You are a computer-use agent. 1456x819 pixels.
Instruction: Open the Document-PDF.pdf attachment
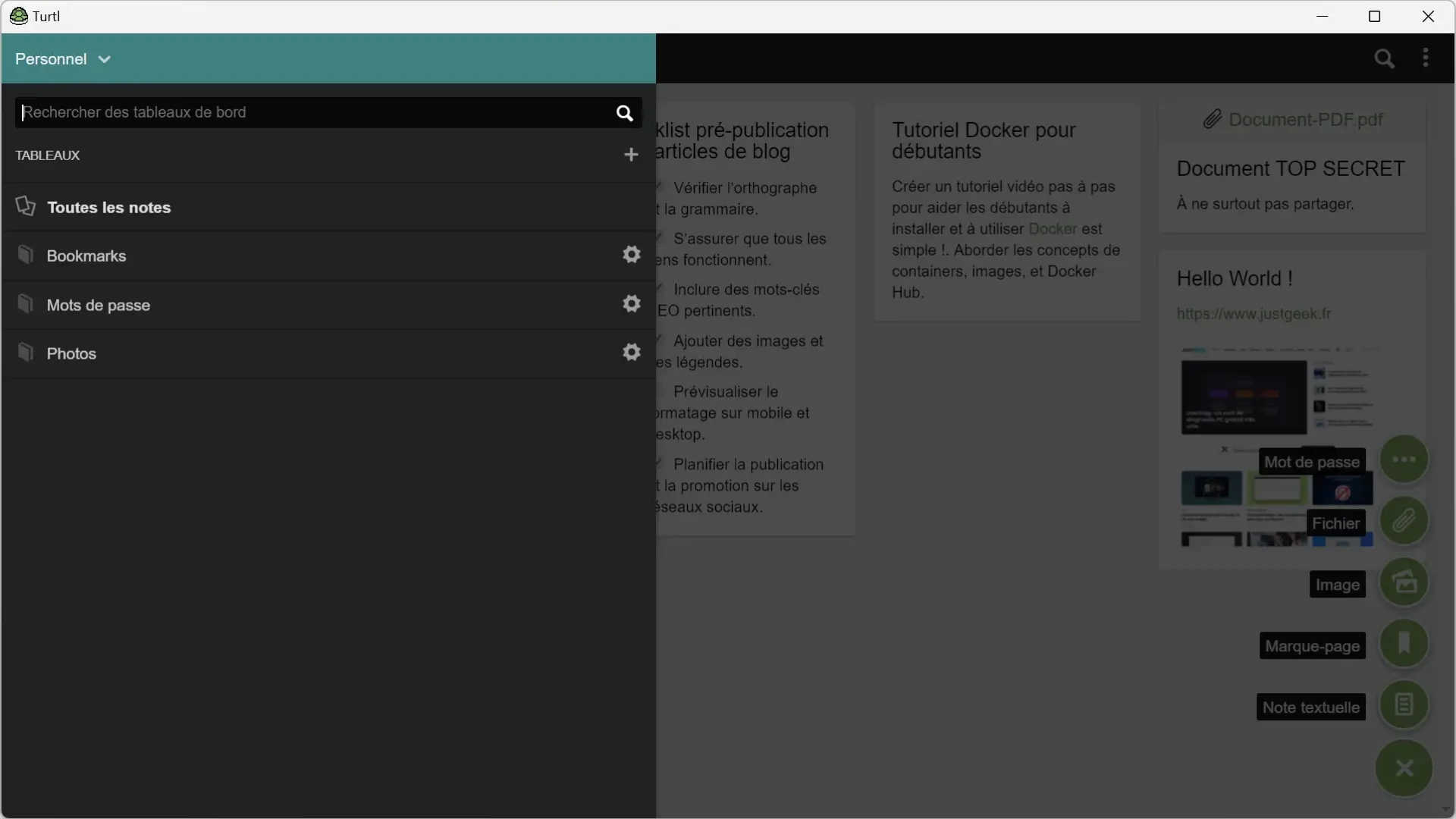click(1306, 120)
